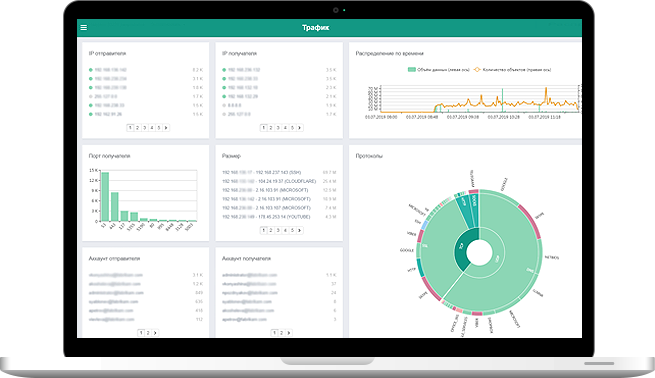The image size is (655, 378).
Task: Open page 5 of Размер list
Action: [x=292, y=230]
